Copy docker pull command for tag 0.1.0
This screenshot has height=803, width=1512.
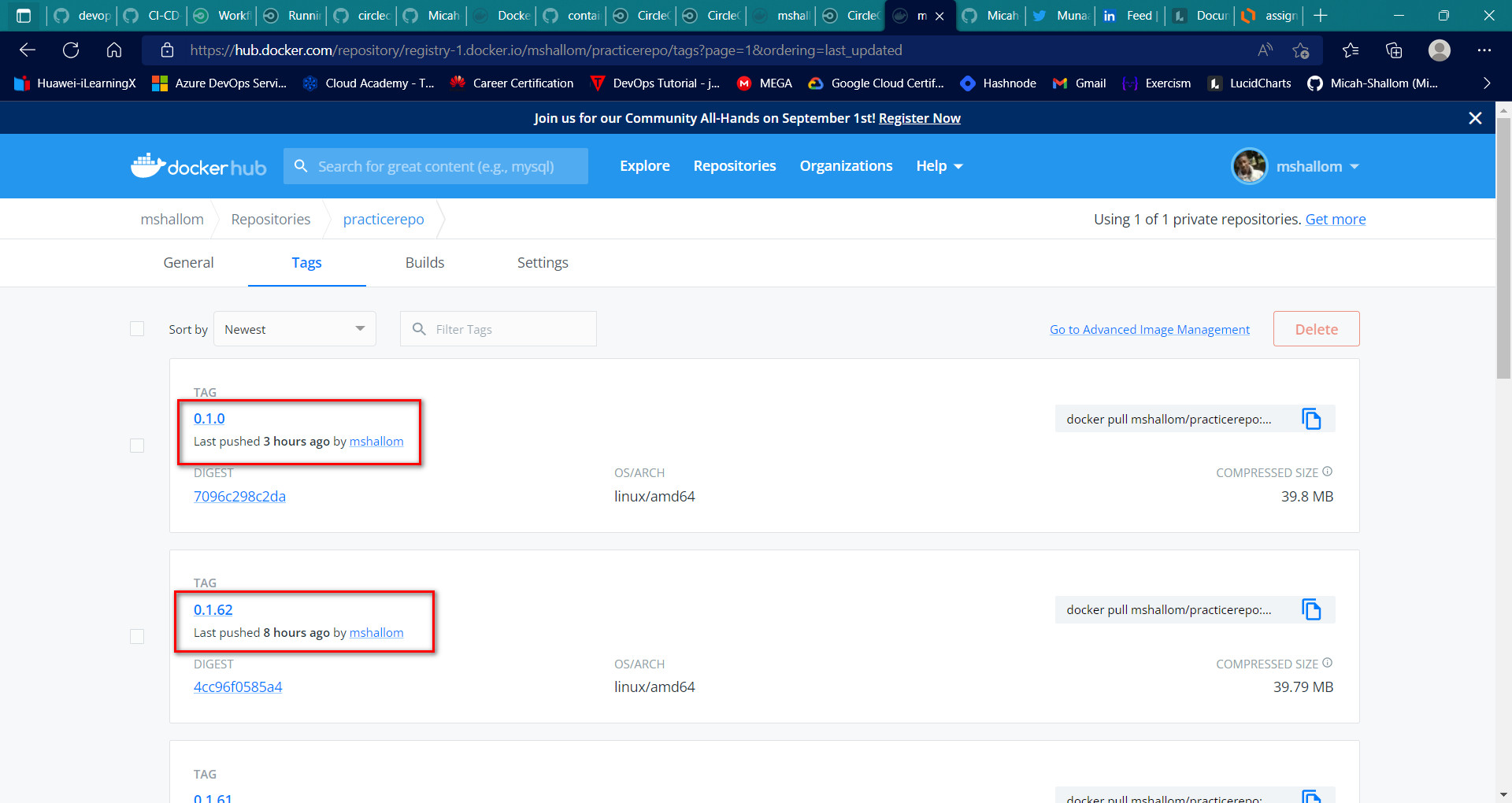pos(1311,419)
